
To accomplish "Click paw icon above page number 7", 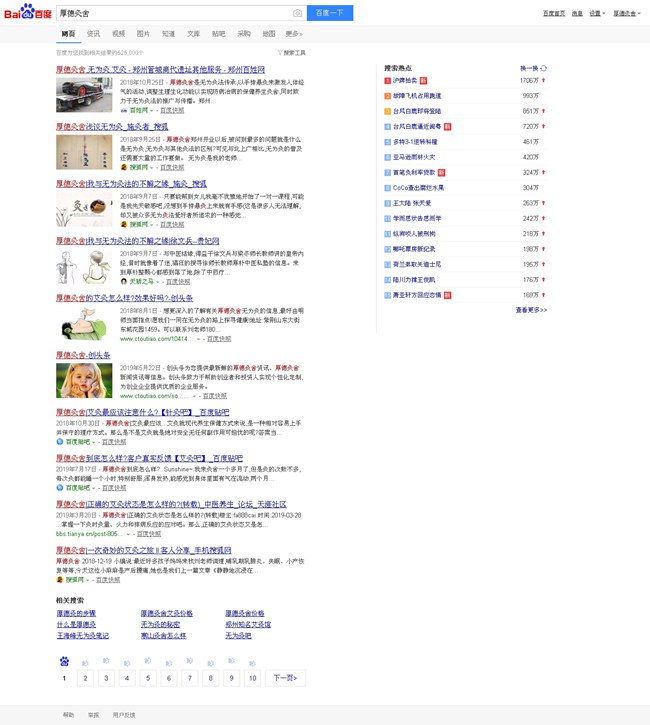I will [x=190, y=660].
